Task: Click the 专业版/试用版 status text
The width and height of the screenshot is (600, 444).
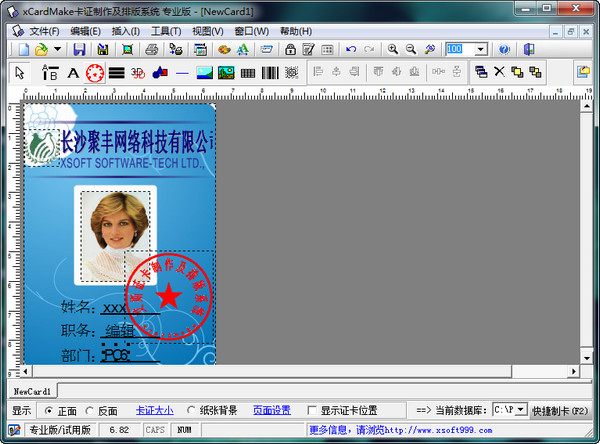Action: pyautogui.click(x=60, y=430)
